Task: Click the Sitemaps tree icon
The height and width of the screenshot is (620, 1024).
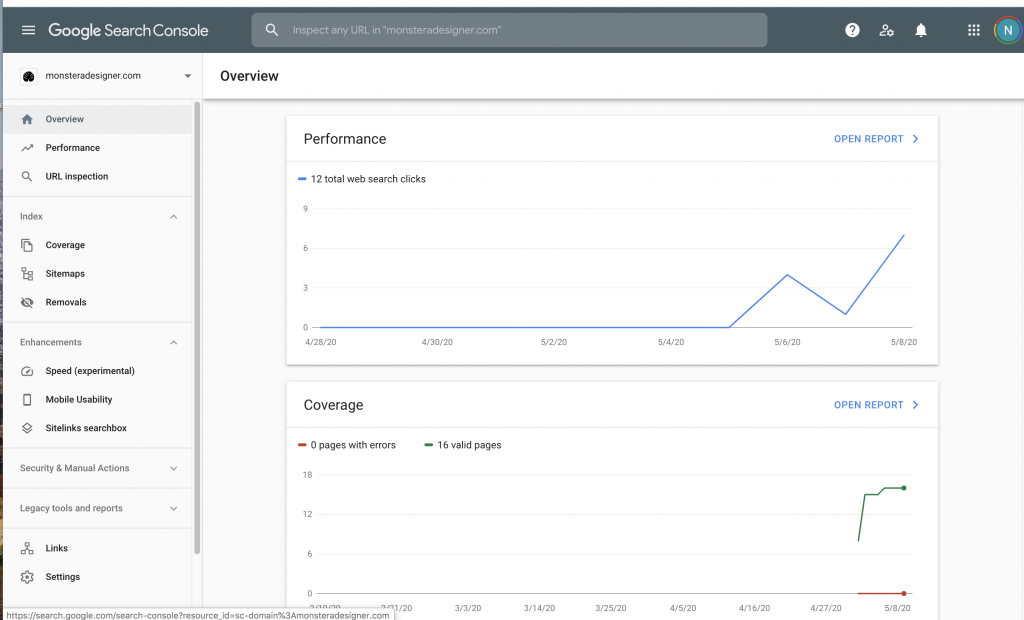Action: pyautogui.click(x=27, y=274)
